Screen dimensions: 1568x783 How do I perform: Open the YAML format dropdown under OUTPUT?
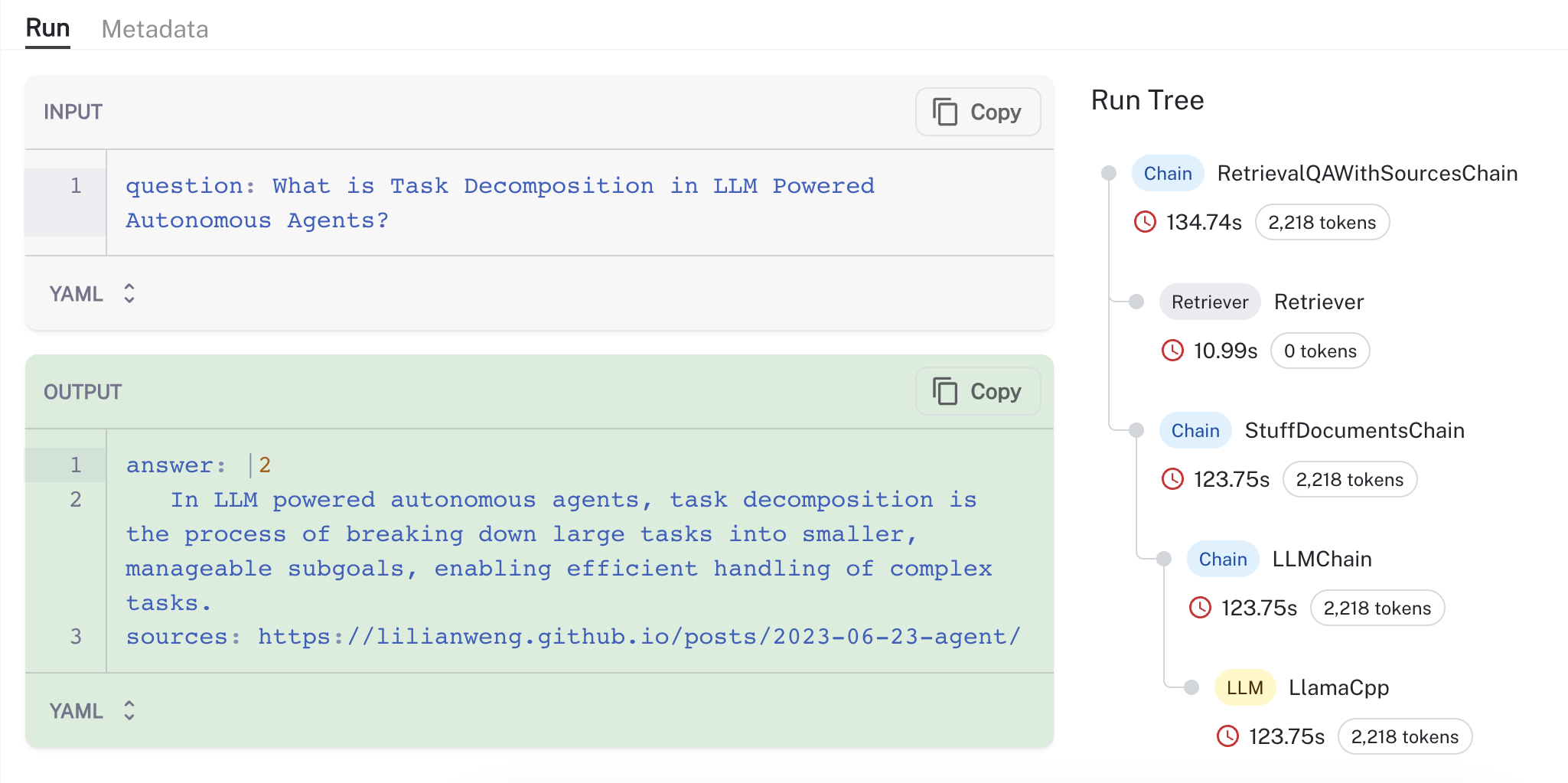[x=92, y=711]
